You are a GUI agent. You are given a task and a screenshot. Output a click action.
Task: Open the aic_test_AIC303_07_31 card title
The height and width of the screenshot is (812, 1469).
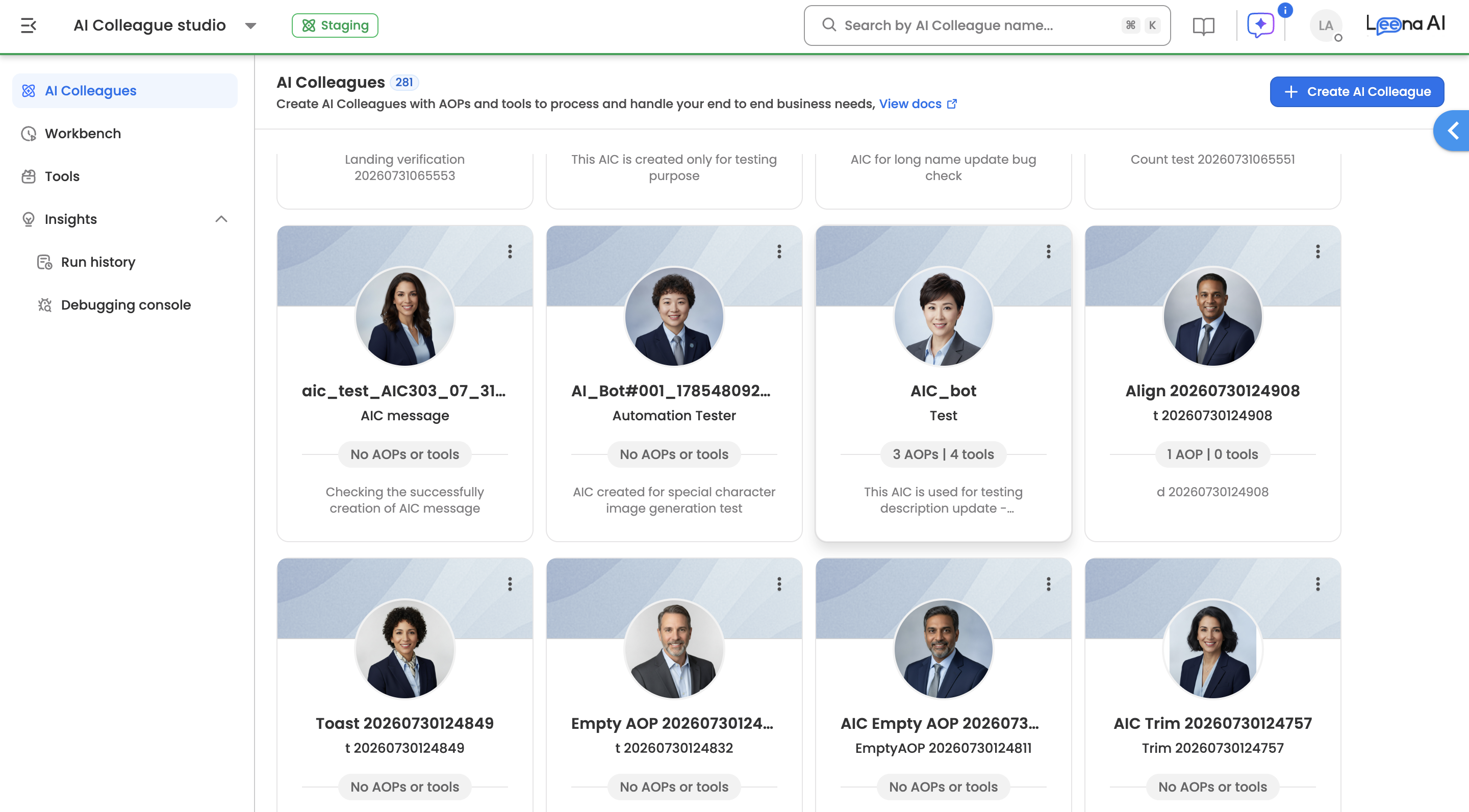(404, 391)
